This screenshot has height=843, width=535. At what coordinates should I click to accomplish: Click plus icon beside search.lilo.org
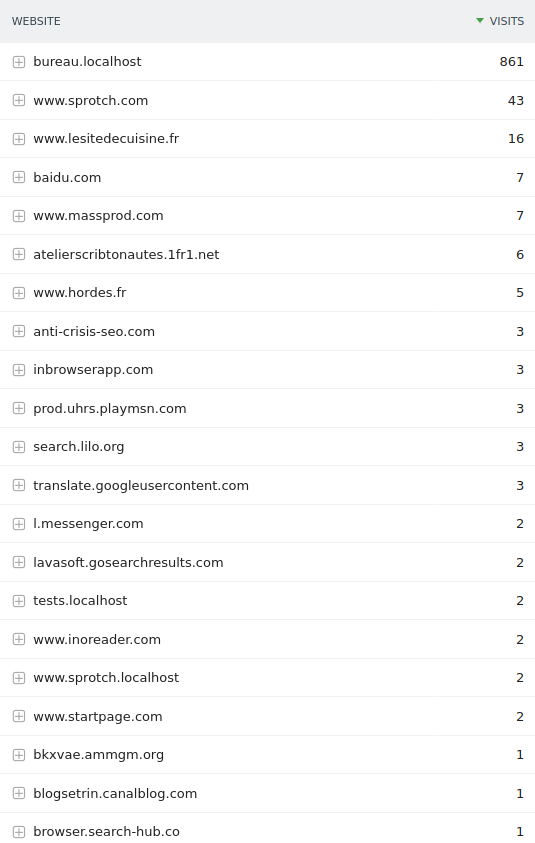(19, 447)
